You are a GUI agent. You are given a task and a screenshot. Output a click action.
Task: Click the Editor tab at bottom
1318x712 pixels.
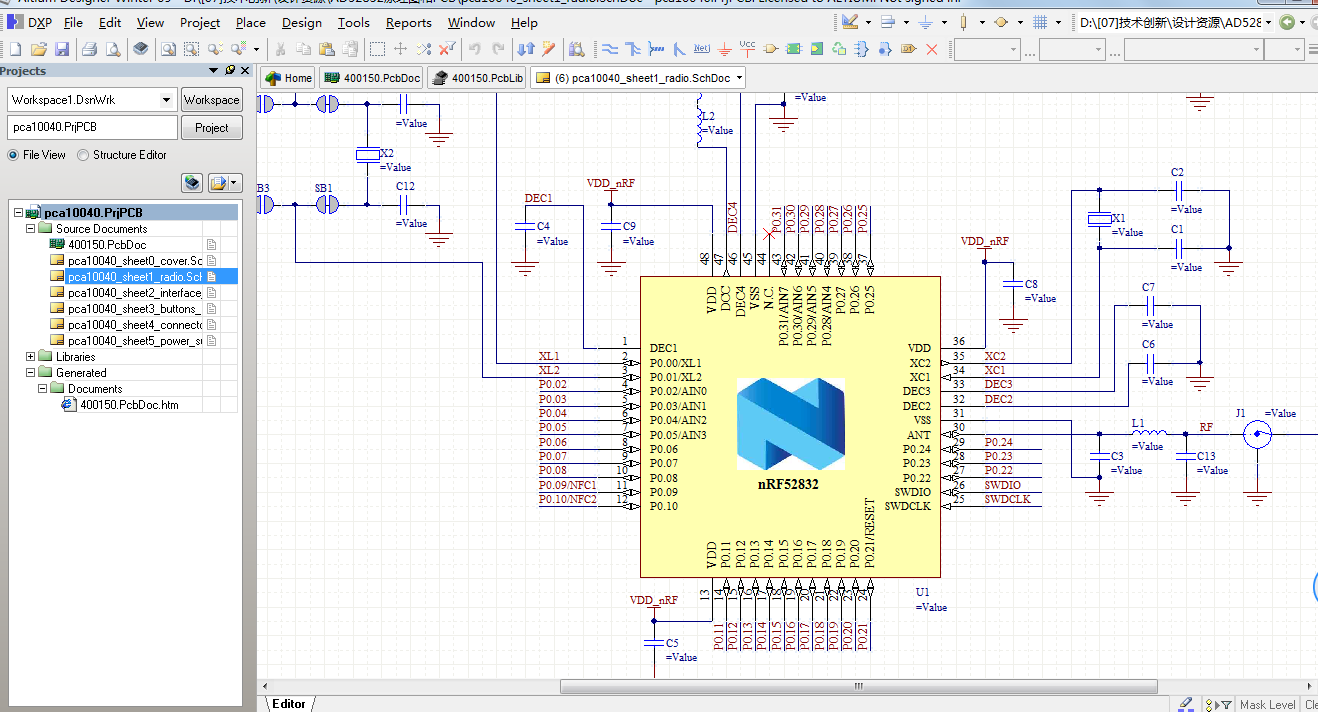click(288, 704)
